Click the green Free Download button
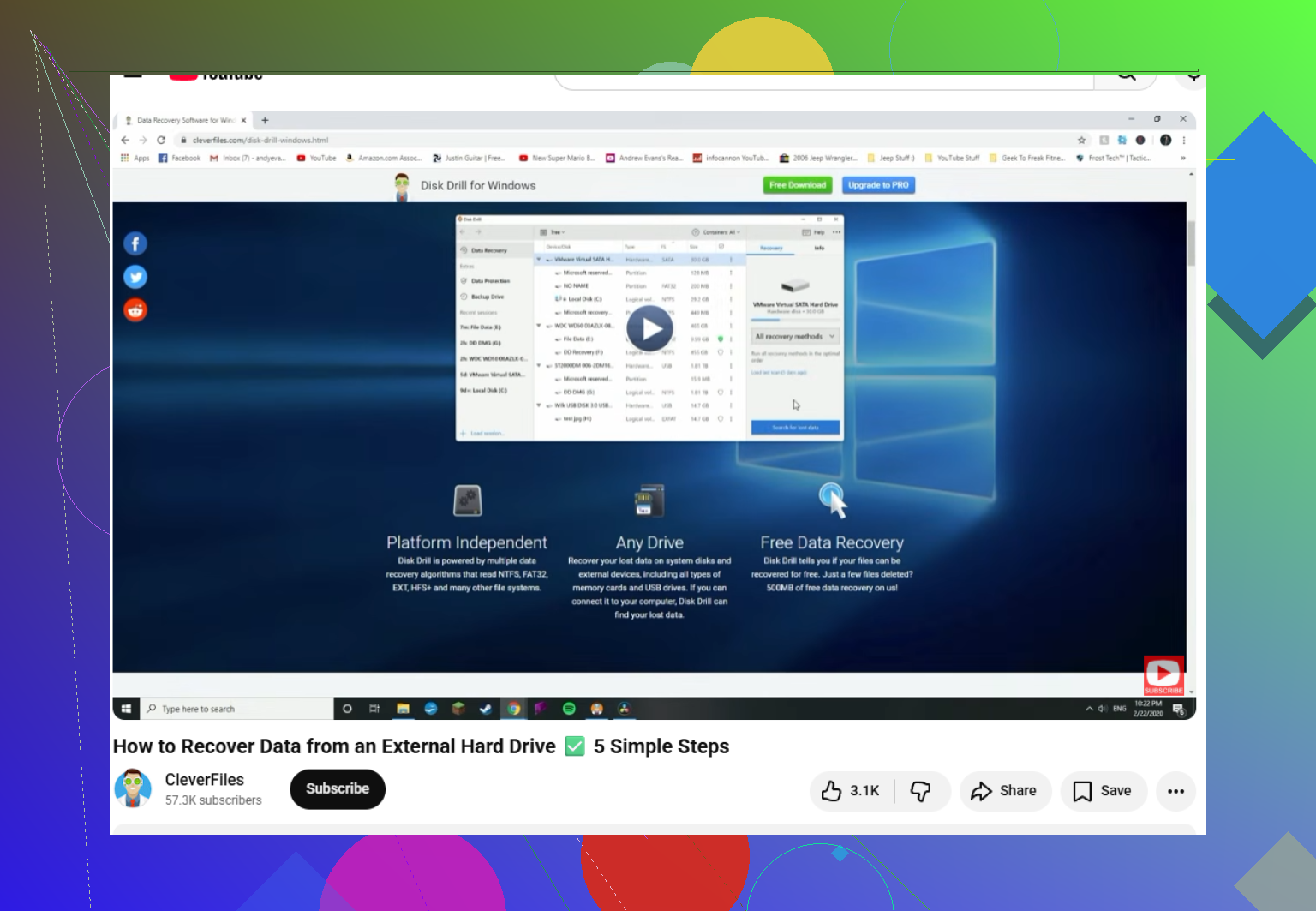The image size is (1316, 911). pyautogui.click(x=798, y=185)
